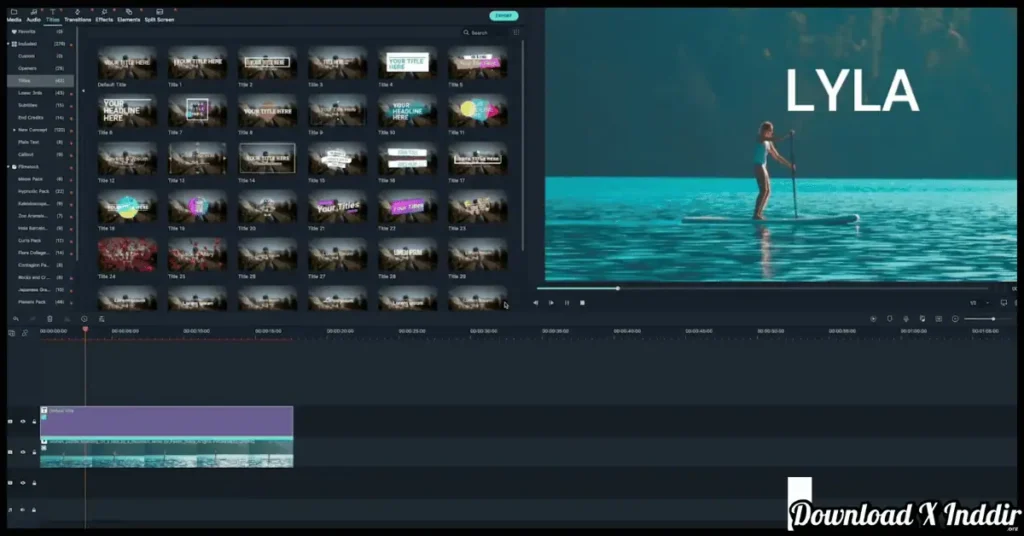
Task: Lock the video clip track
Action: [x=34, y=452]
